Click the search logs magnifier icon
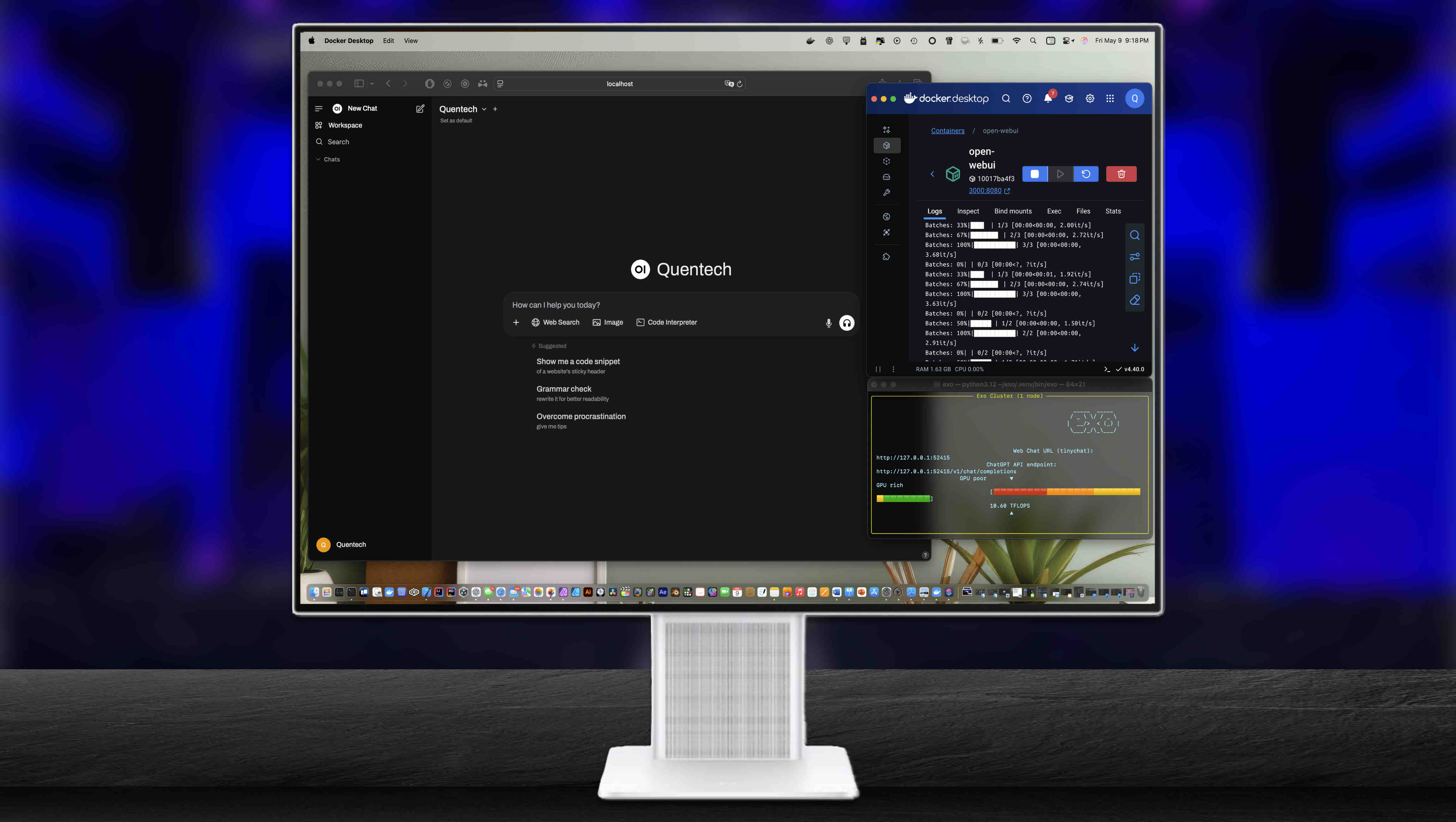Viewport: 1456px width, 822px height. pos(1134,235)
